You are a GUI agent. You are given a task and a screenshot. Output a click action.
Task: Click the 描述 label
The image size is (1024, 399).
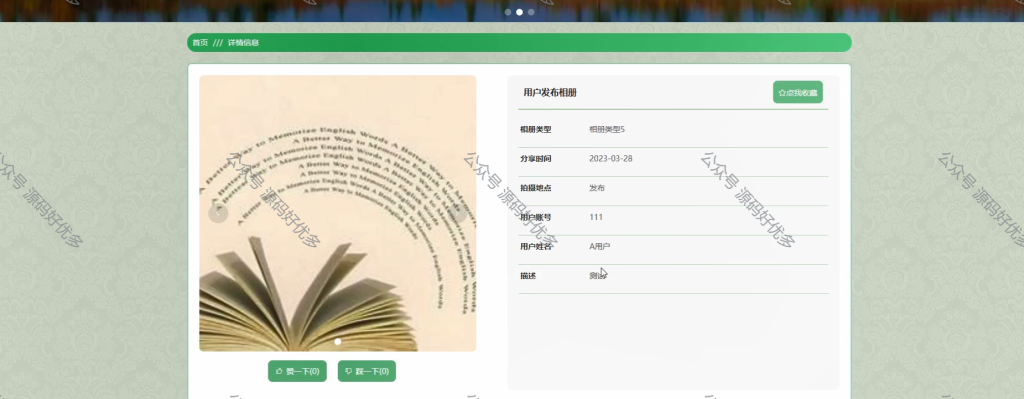coord(528,276)
